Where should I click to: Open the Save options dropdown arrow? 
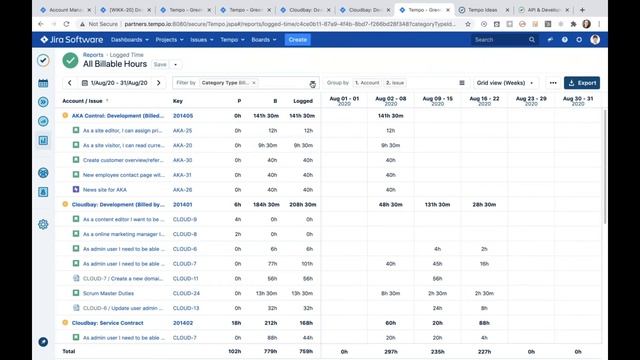click(176, 64)
